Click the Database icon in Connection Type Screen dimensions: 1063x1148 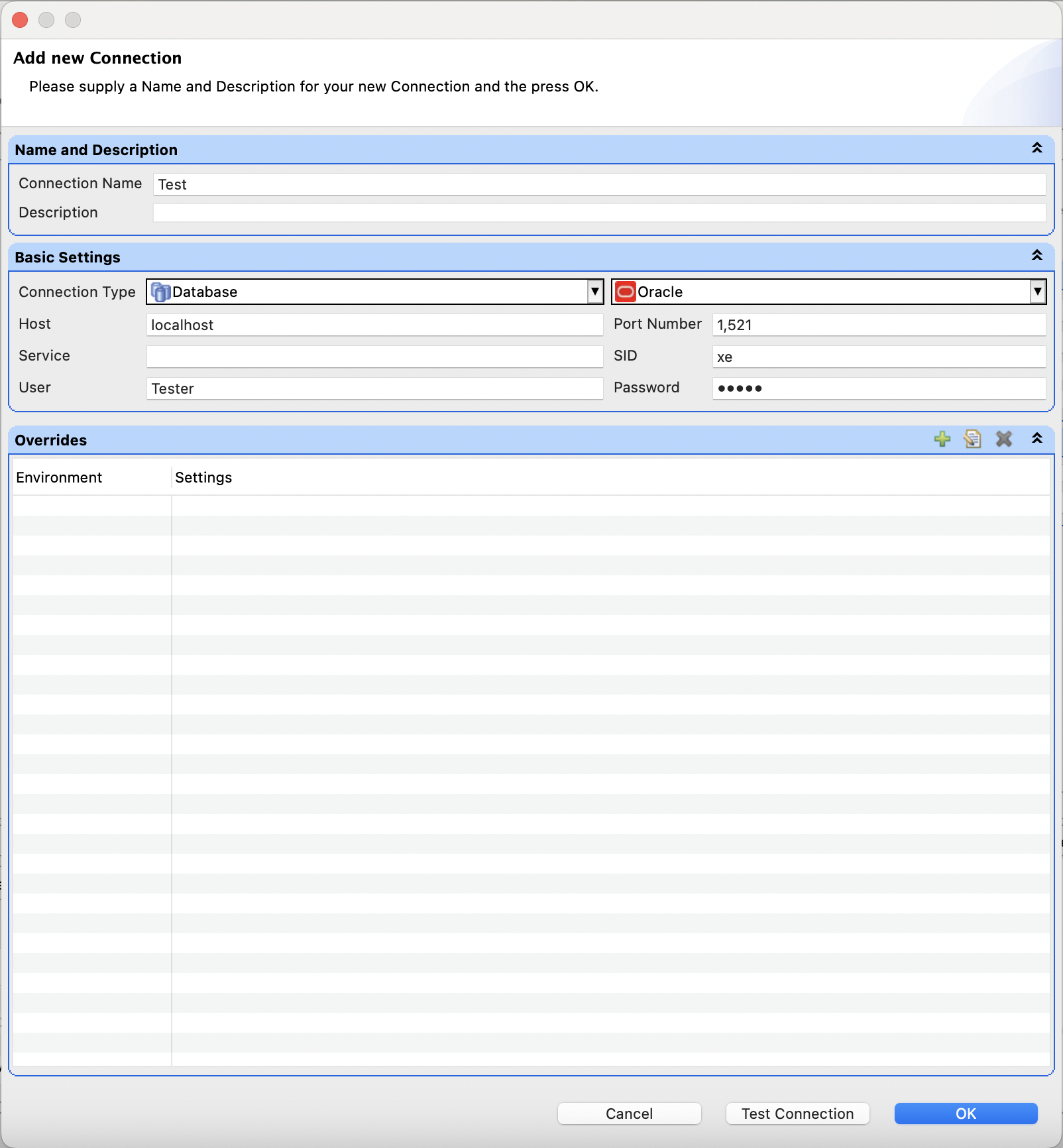tap(161, 292)
